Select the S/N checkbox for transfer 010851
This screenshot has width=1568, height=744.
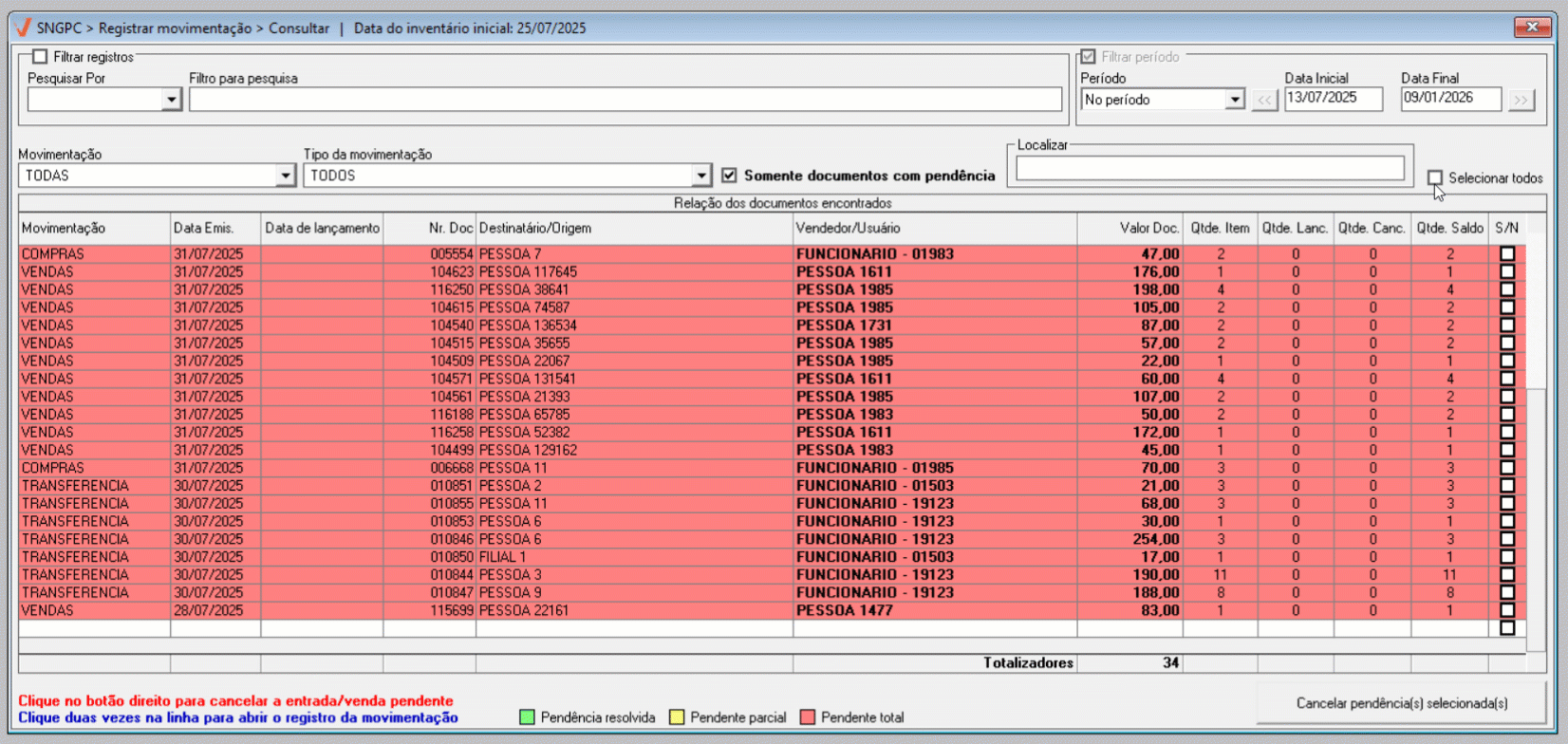click(x=1507, y=486)
